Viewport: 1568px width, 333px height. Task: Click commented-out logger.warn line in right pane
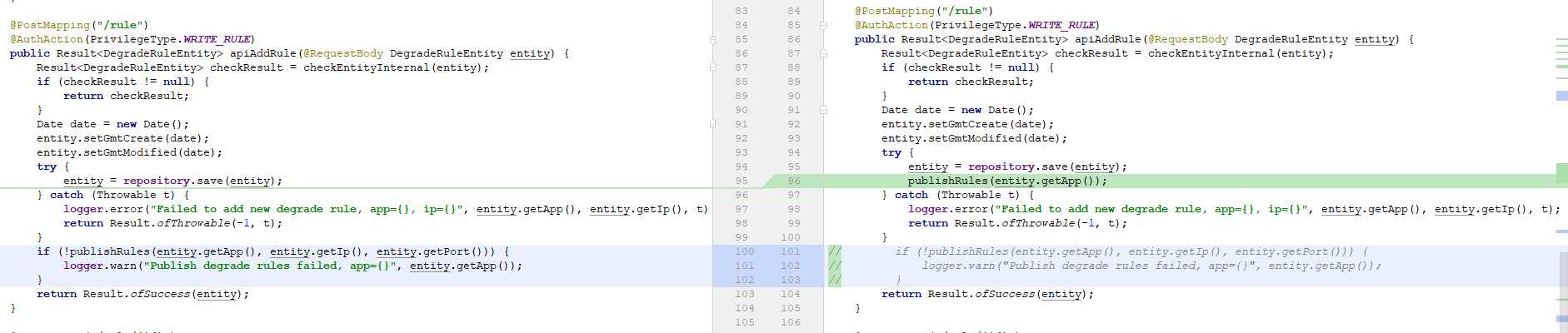click(x=1150, y=266)
